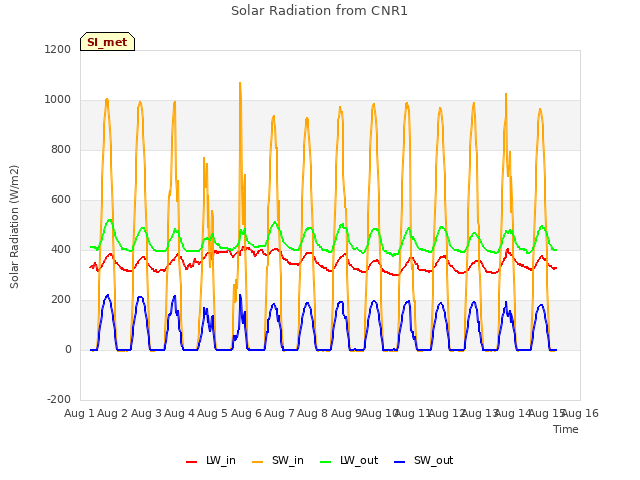Click the 800 y-axis label
Image resolution: width=640 pixels, height=480 pixels.
[x=61, y=149]
